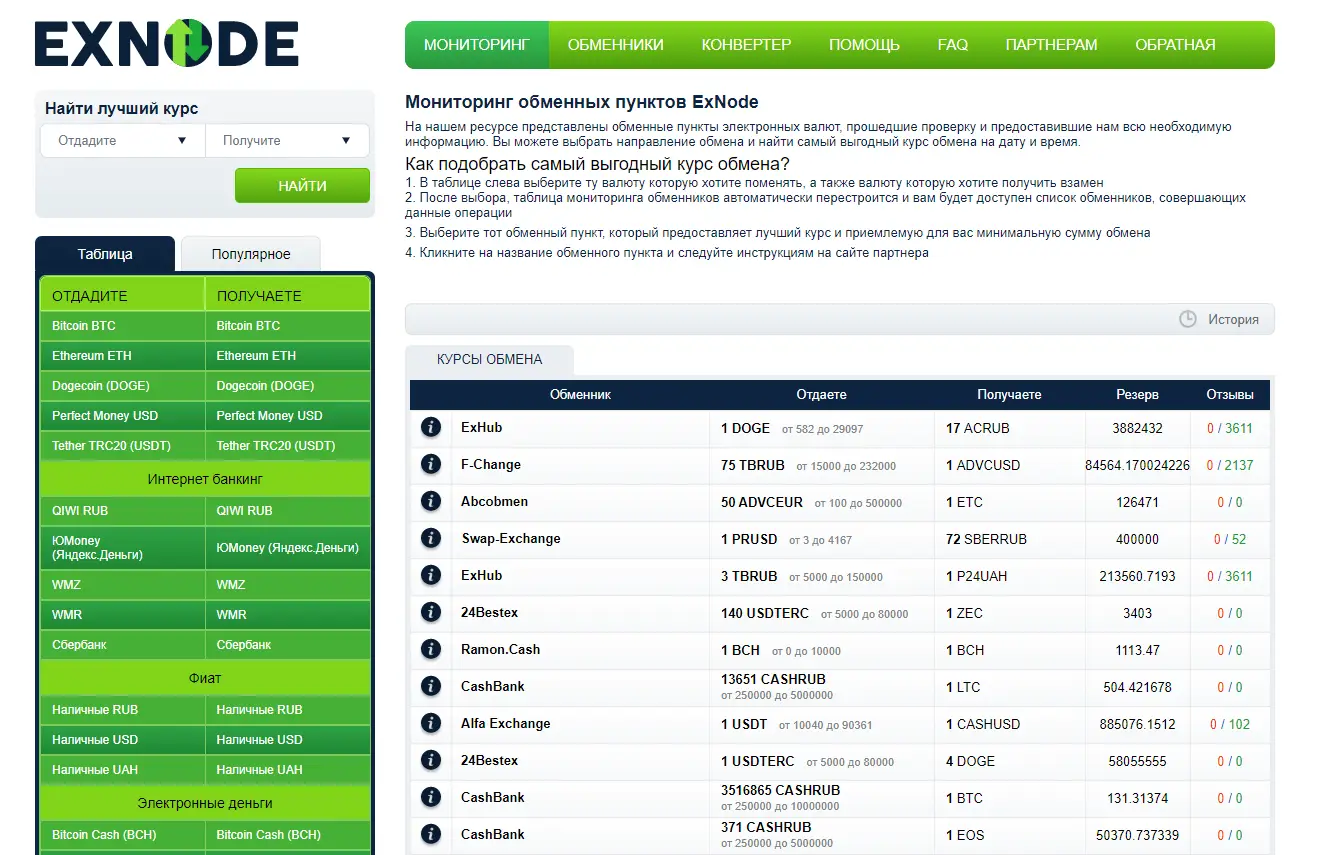The width and height of the screenshot is (1330, 855).
Task: Select Наличные UAH in ОТДАДИТЕ column
Action: (122, 770)
